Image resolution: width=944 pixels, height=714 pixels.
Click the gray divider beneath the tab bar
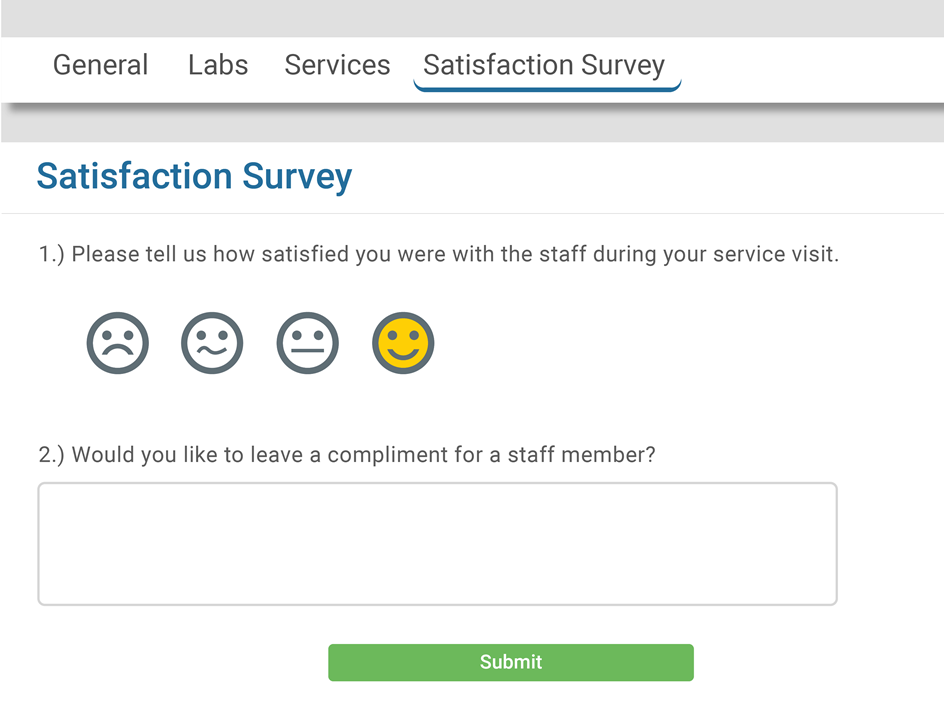[472, 124]
